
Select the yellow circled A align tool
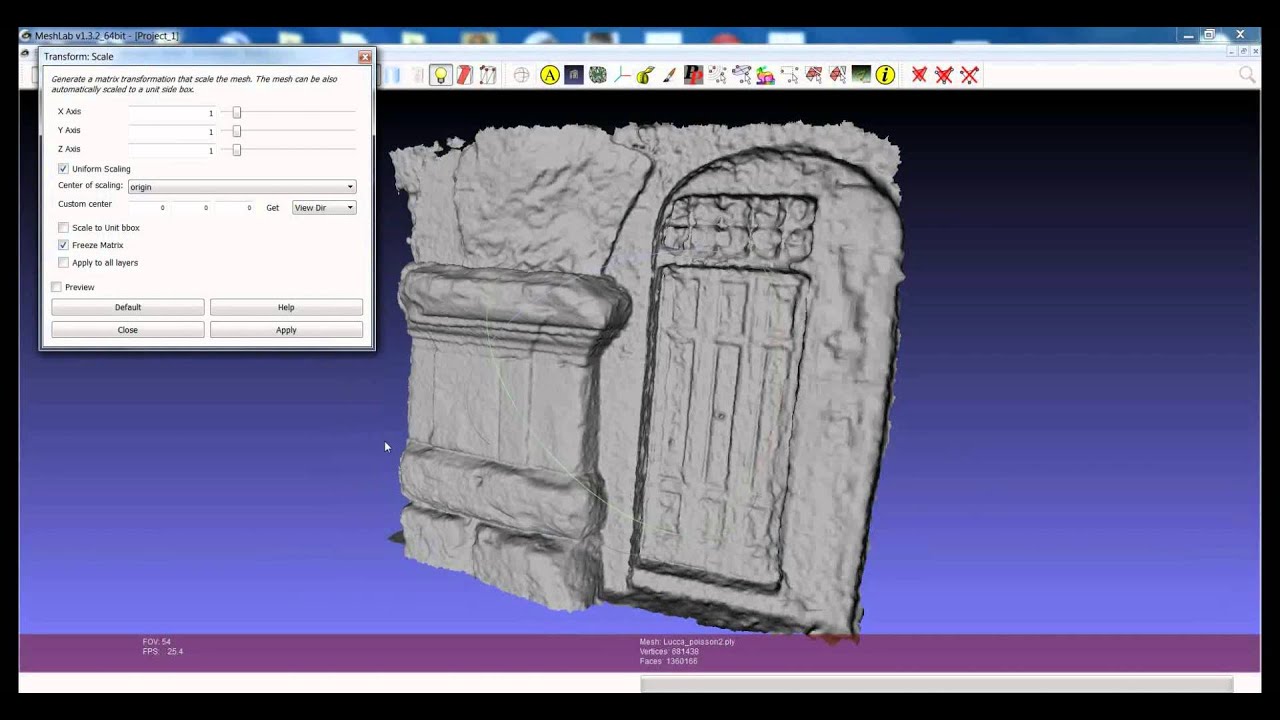(549, 75)
